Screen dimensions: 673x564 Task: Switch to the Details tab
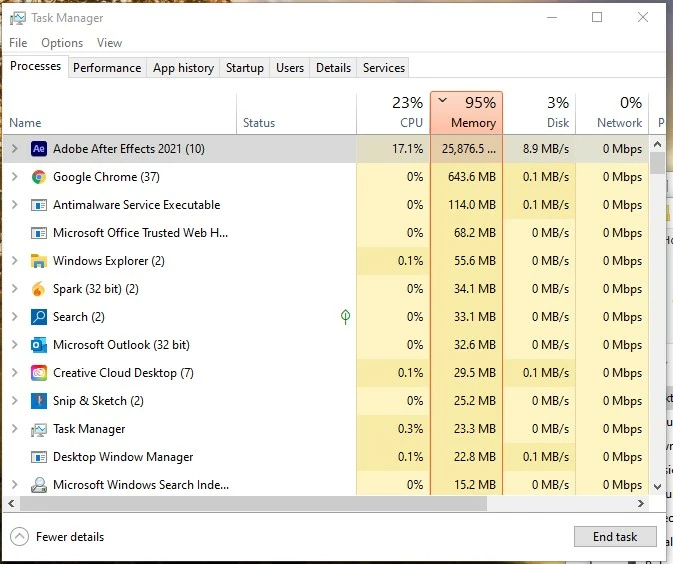(333, 68)
